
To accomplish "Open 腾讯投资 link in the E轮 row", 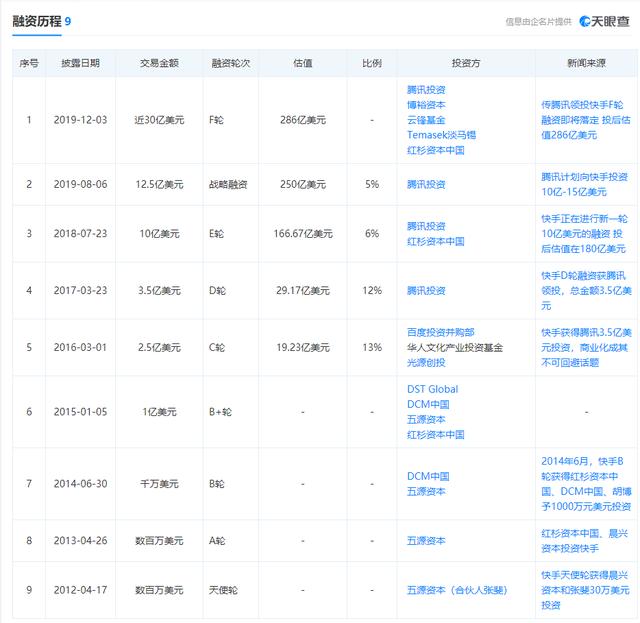I will (426, 226).
